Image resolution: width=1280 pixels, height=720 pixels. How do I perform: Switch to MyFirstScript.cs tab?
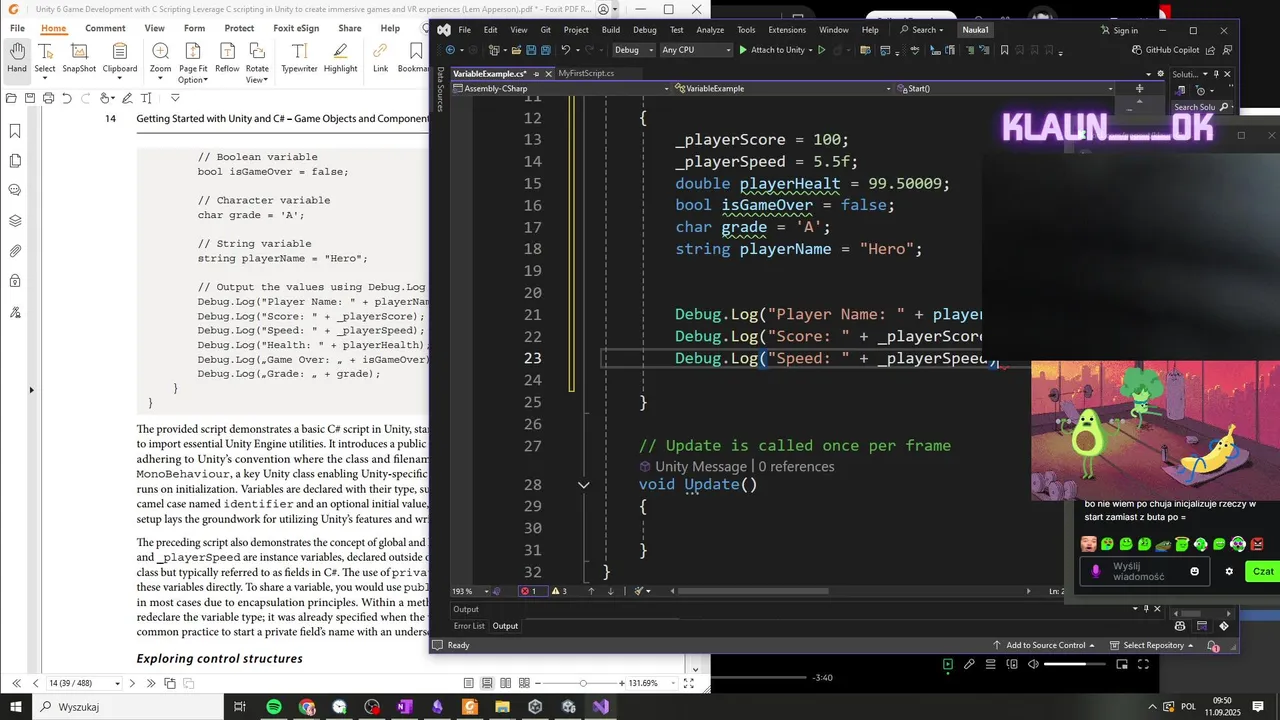(586, 74)
